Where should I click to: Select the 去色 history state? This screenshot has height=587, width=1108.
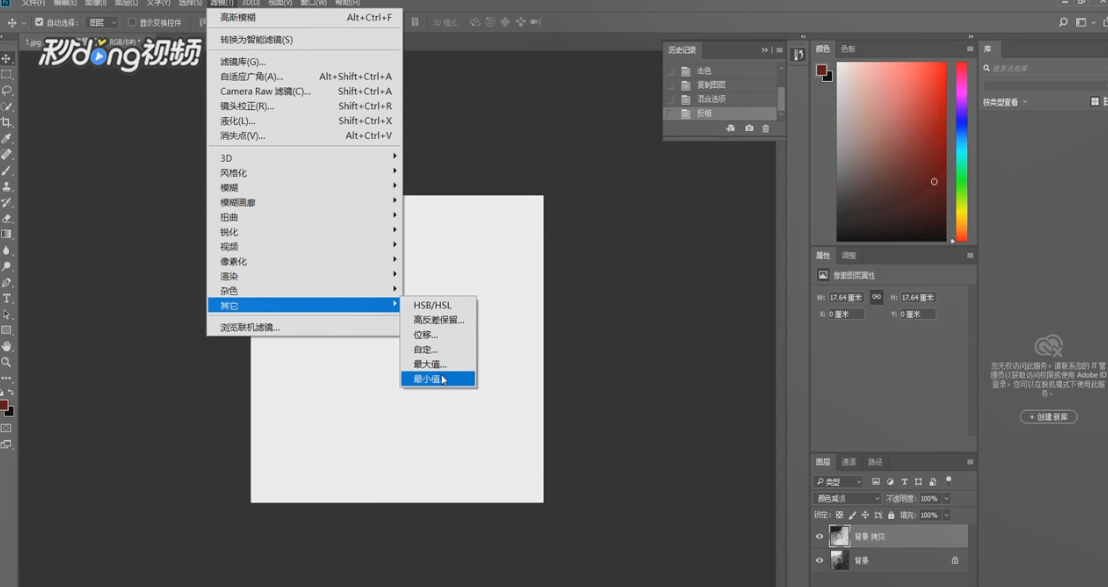point(721,71)
